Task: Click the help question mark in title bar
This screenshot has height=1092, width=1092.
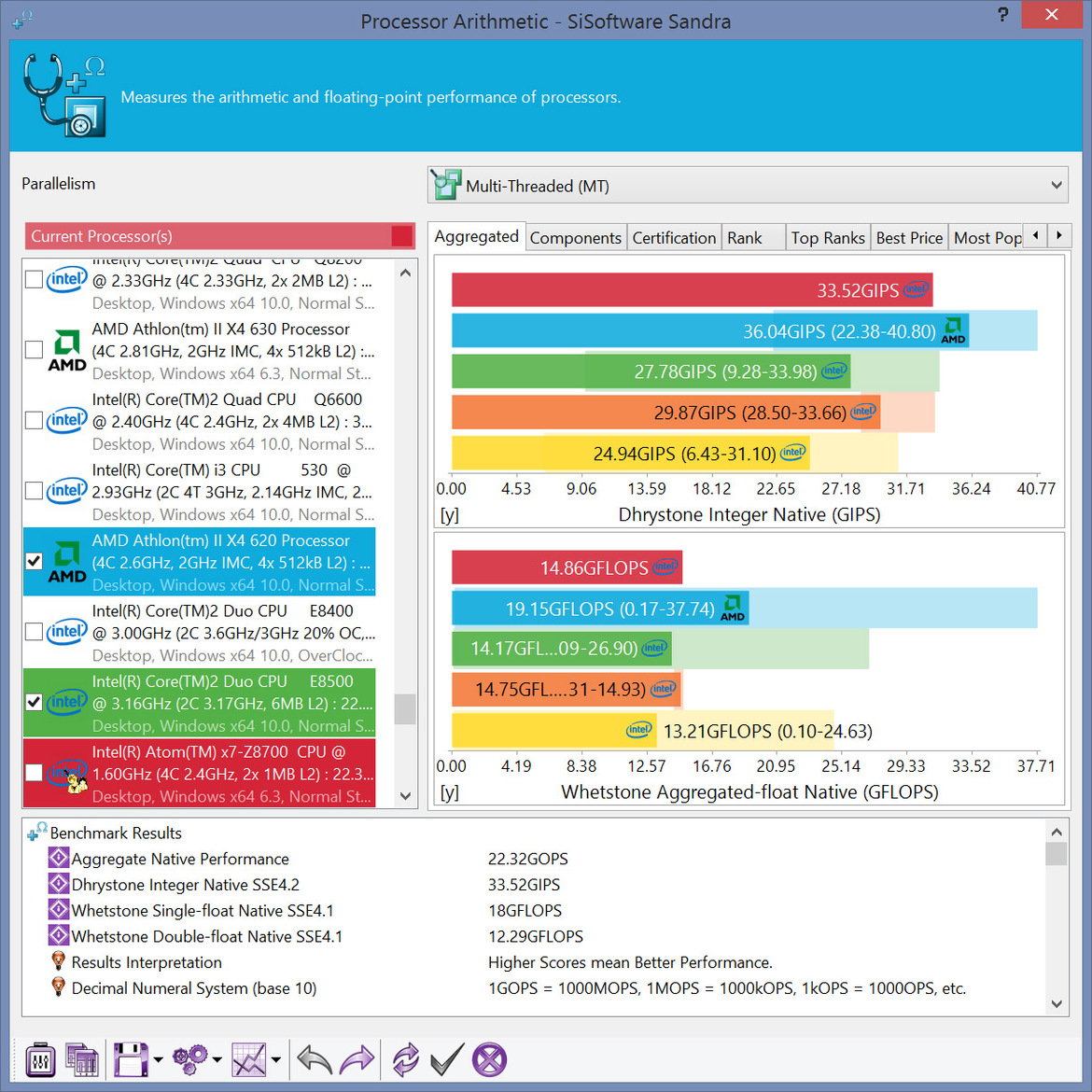Action: coord(1002,15)
